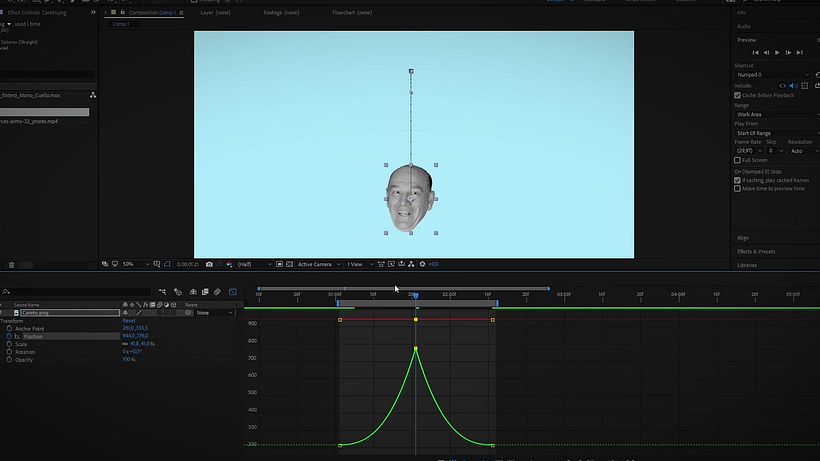
Task: Open the Shortcut Numpad 0 dropdown
Action: 773,75
